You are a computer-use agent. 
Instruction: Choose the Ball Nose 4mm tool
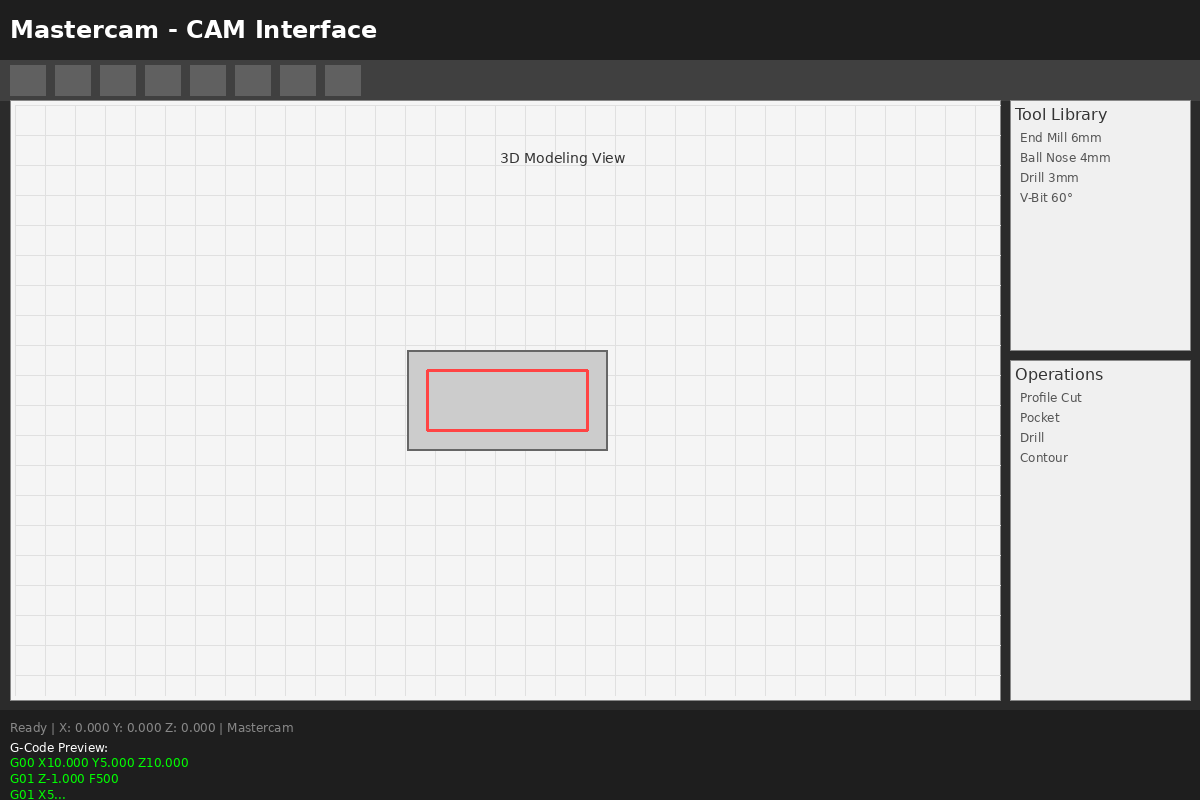click(1065, 158)
